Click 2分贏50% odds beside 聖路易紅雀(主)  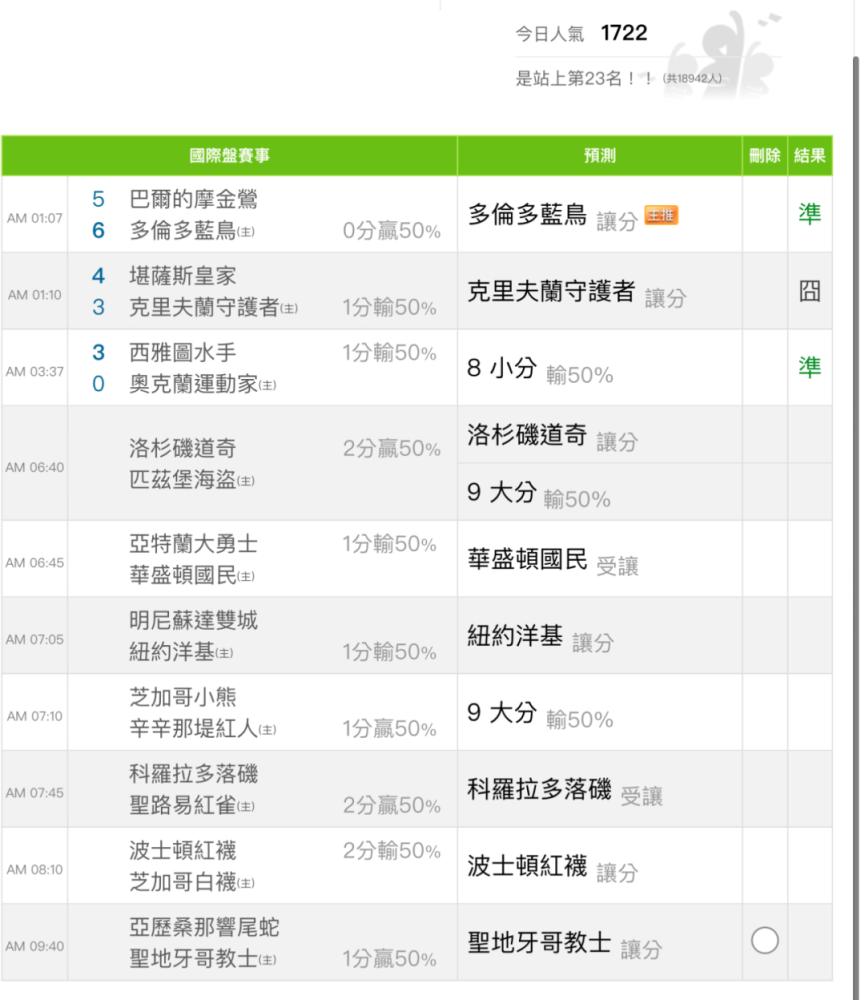392,805
